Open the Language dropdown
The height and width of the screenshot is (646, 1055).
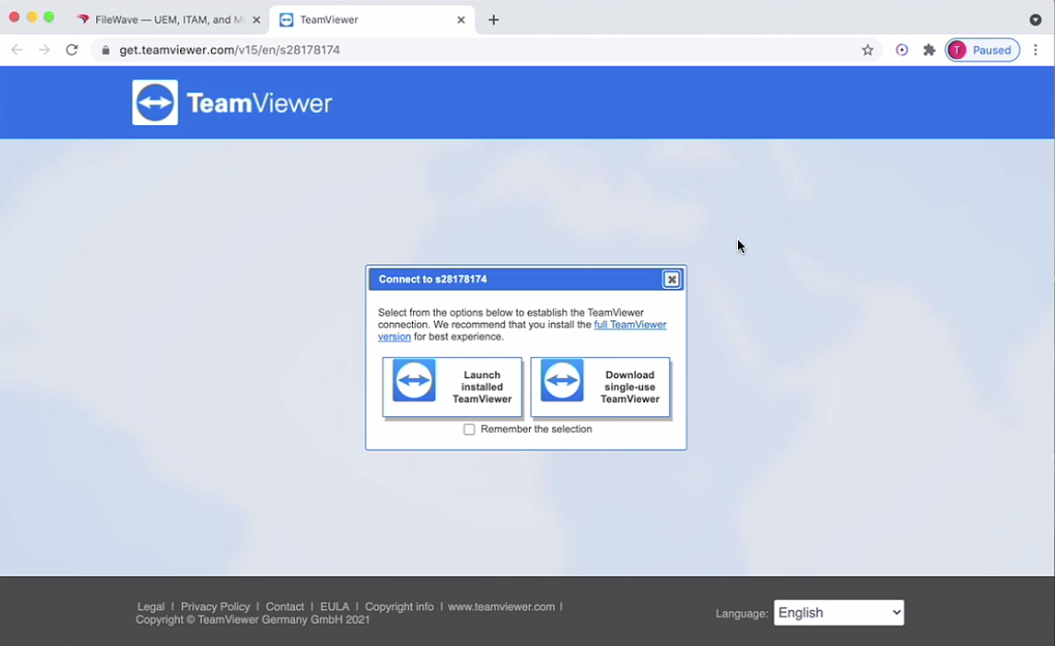point(838,612)
